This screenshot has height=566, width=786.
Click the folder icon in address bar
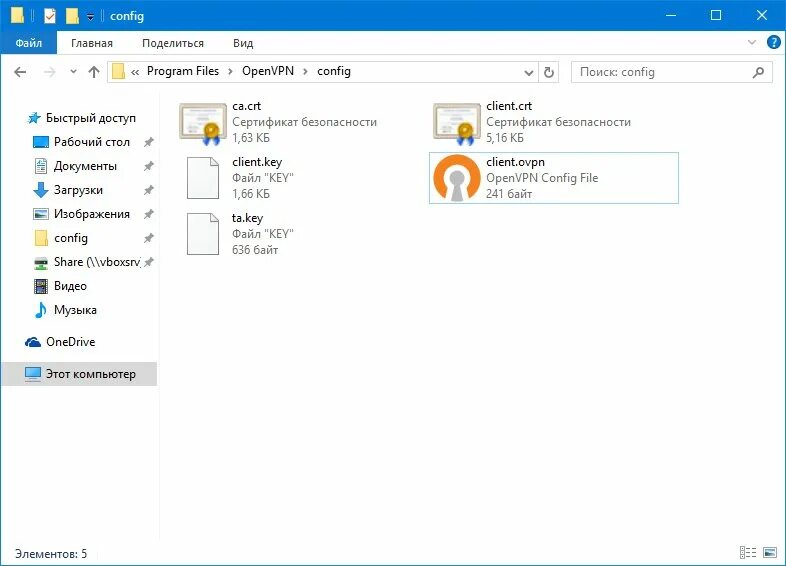[x=118, y=72]
